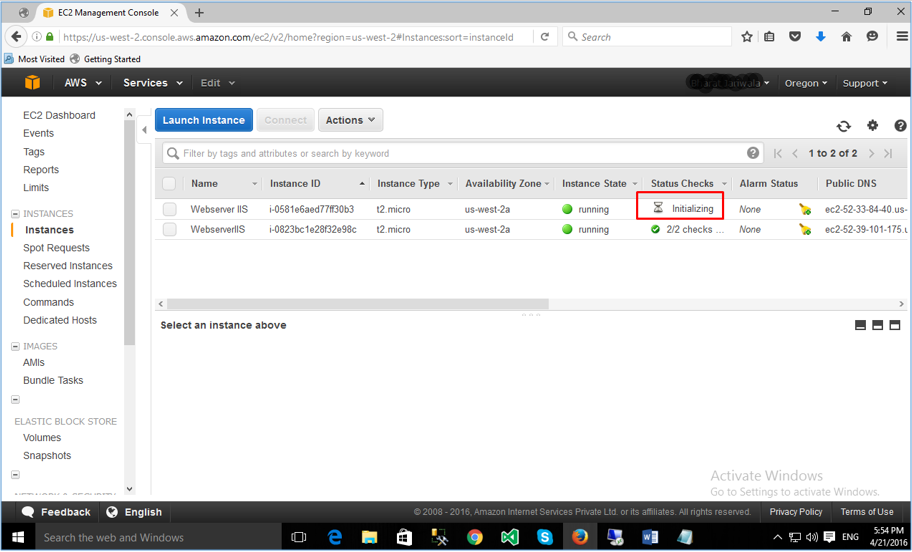Collapse the INSTANCES sidebar section
Image resolution: width=912 pixels, height=552 pixels.
(15, 214)
